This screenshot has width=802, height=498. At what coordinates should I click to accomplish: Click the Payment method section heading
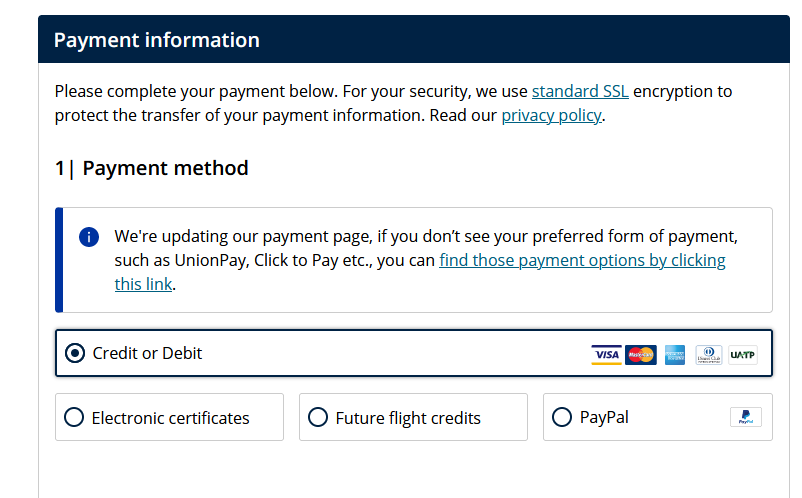[x=152, y=168]
